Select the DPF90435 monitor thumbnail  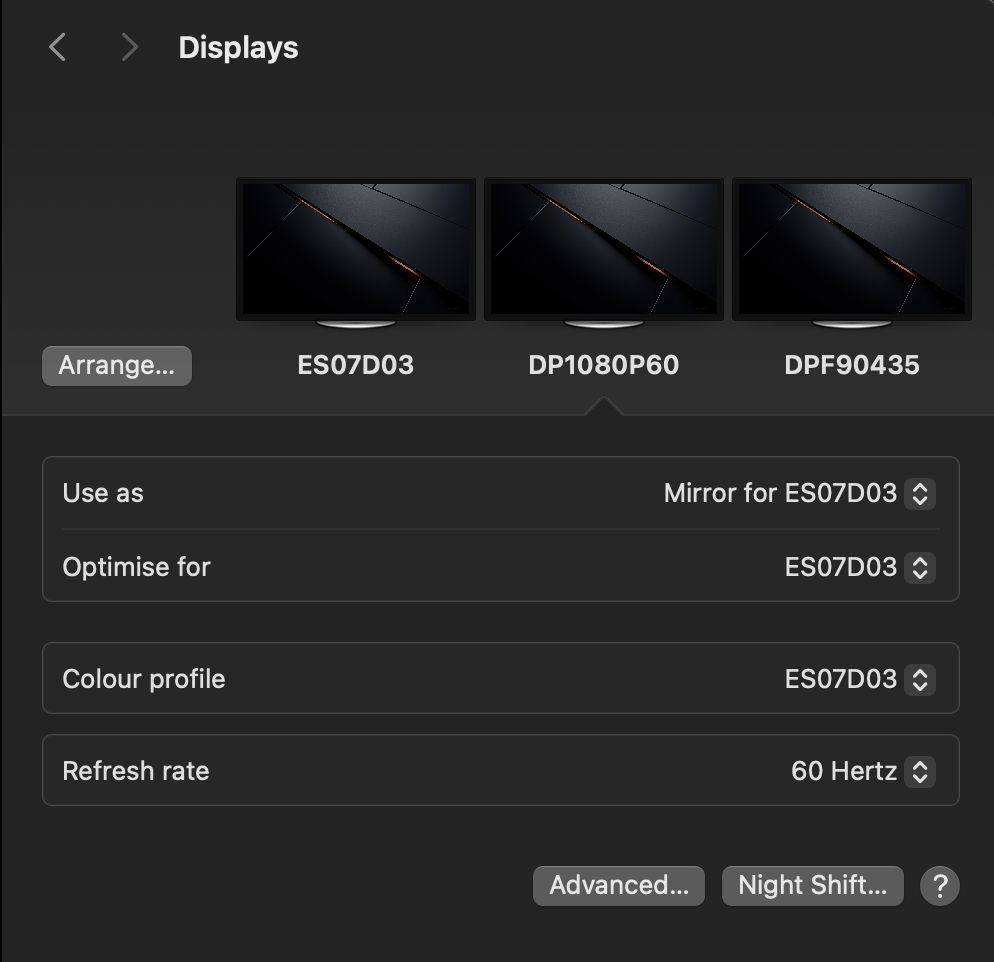(852, 250)
